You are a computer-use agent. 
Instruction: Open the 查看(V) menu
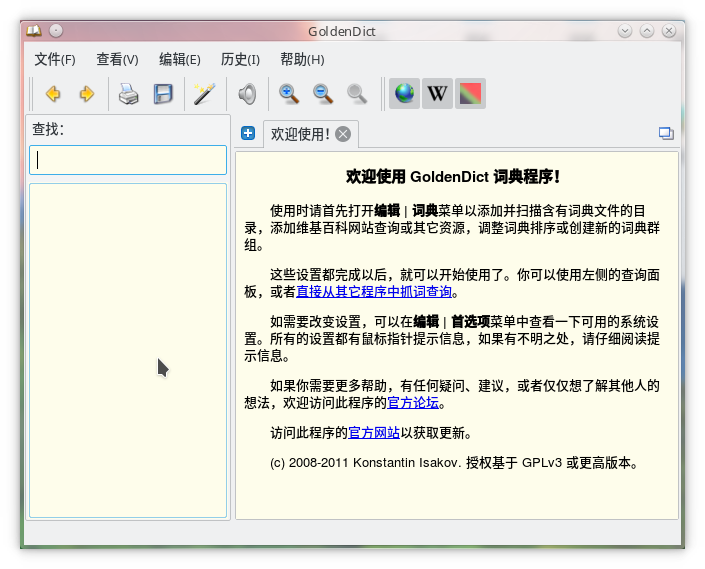pyautogui.click(x=117, y=59)
